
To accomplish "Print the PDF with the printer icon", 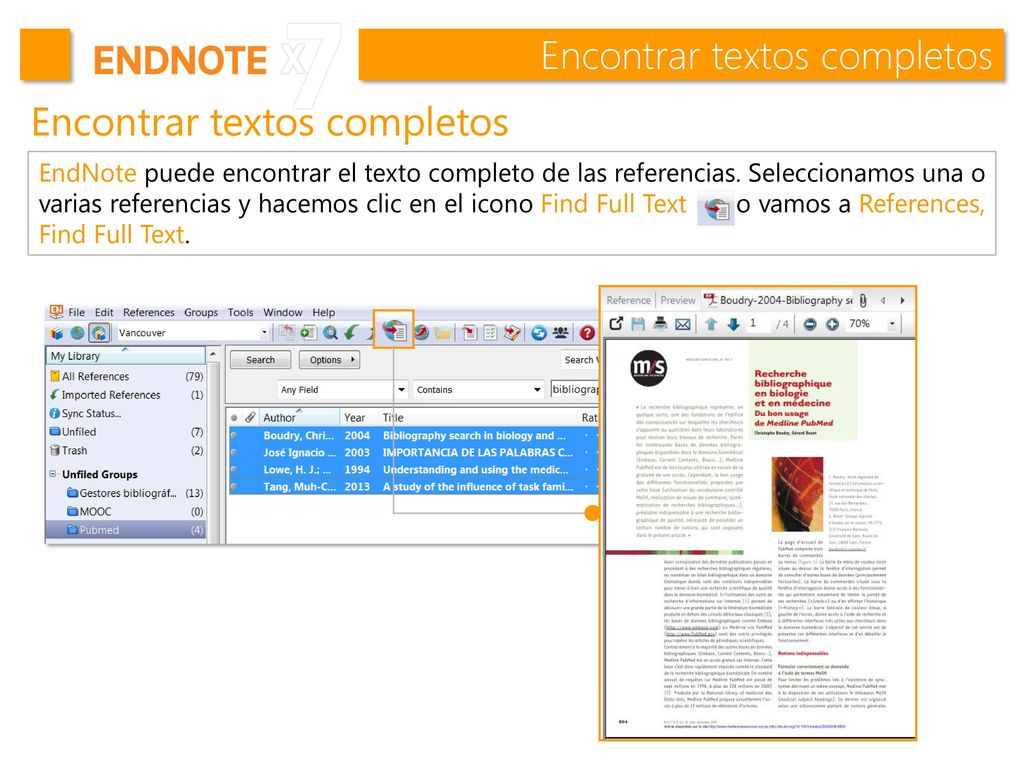I will (x=660, y=323).
